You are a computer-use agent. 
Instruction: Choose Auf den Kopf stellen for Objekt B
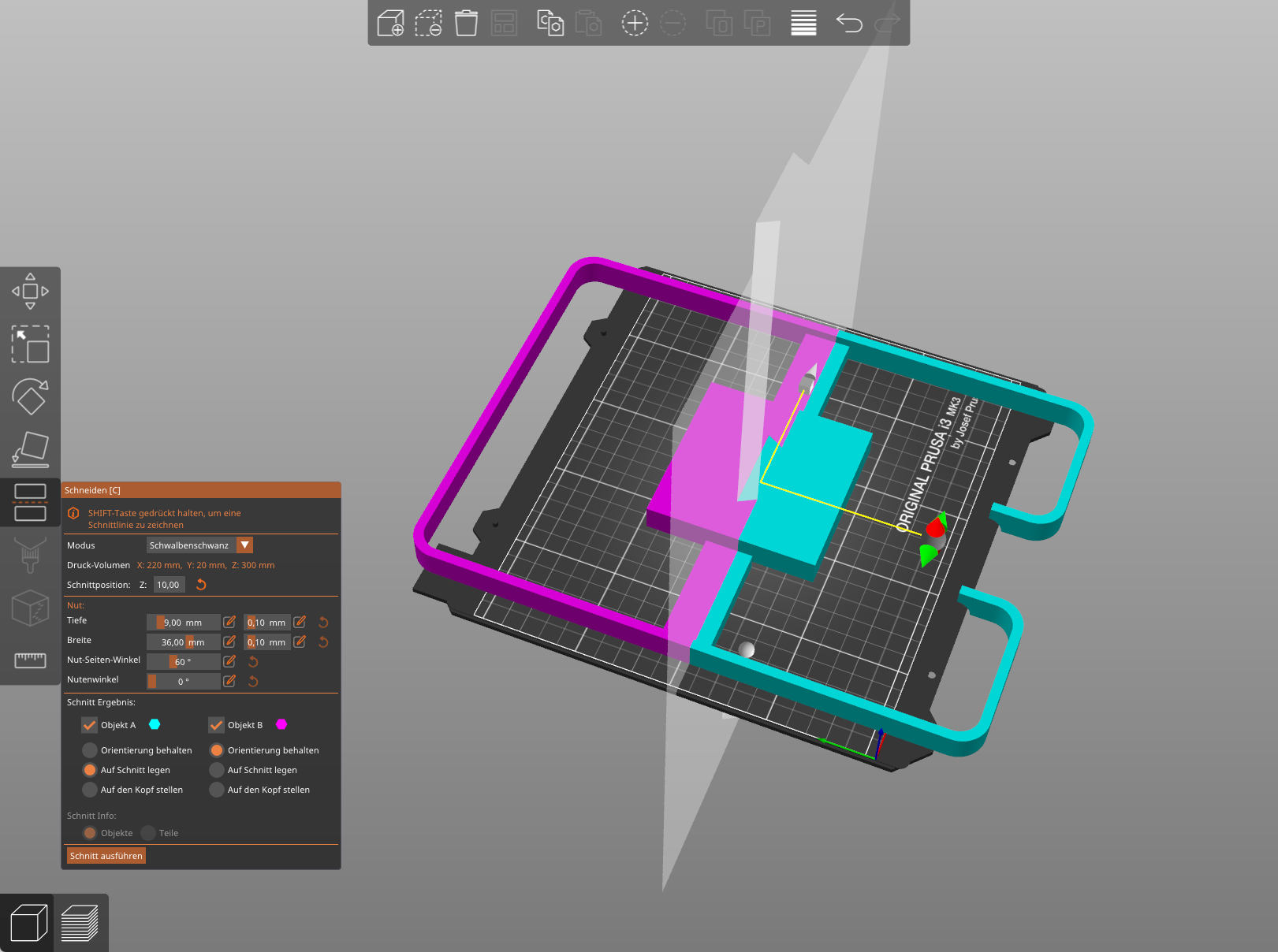[x=217, y=790]
